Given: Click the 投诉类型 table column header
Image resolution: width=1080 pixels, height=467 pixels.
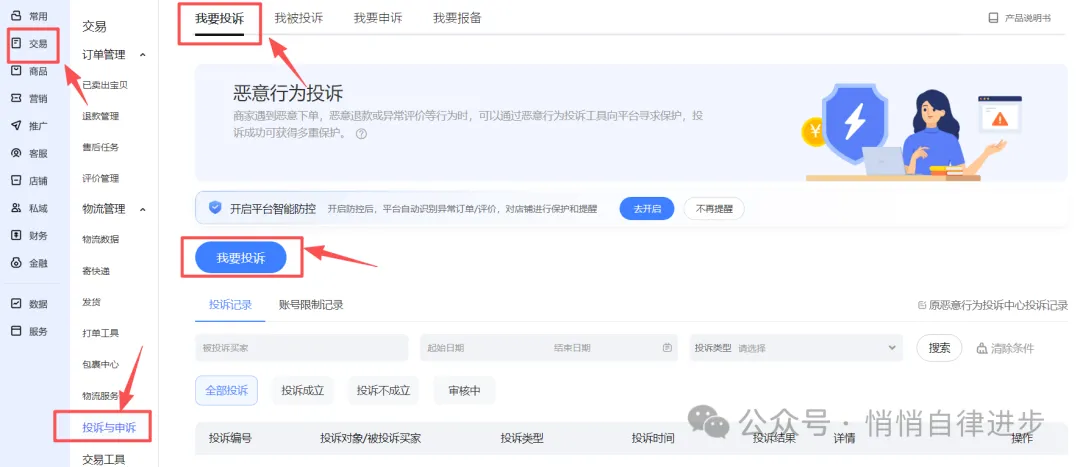Looking at the screenshot, I should [x=522, y=438].
